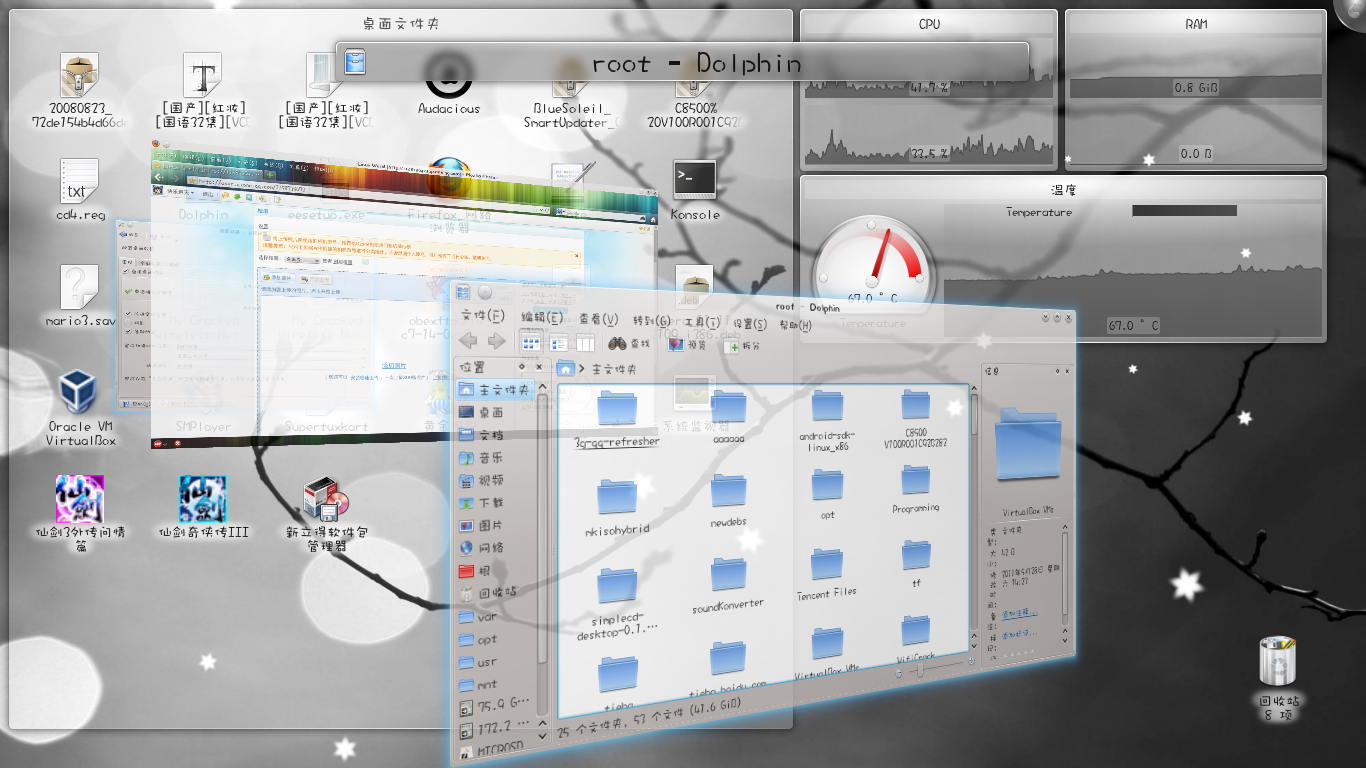The width and height of the screenshot is (1366, 768).
Task: Open the 查找 binoculars search tool
Action: [629, 343]
